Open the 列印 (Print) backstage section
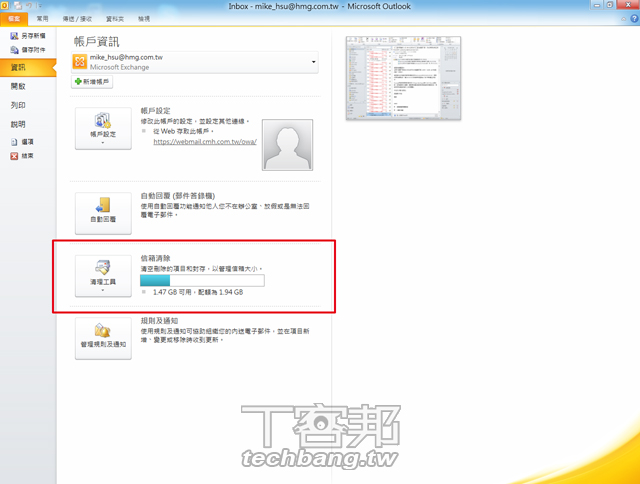The width and height of the screenshot is (640, 484). (18, 105)
